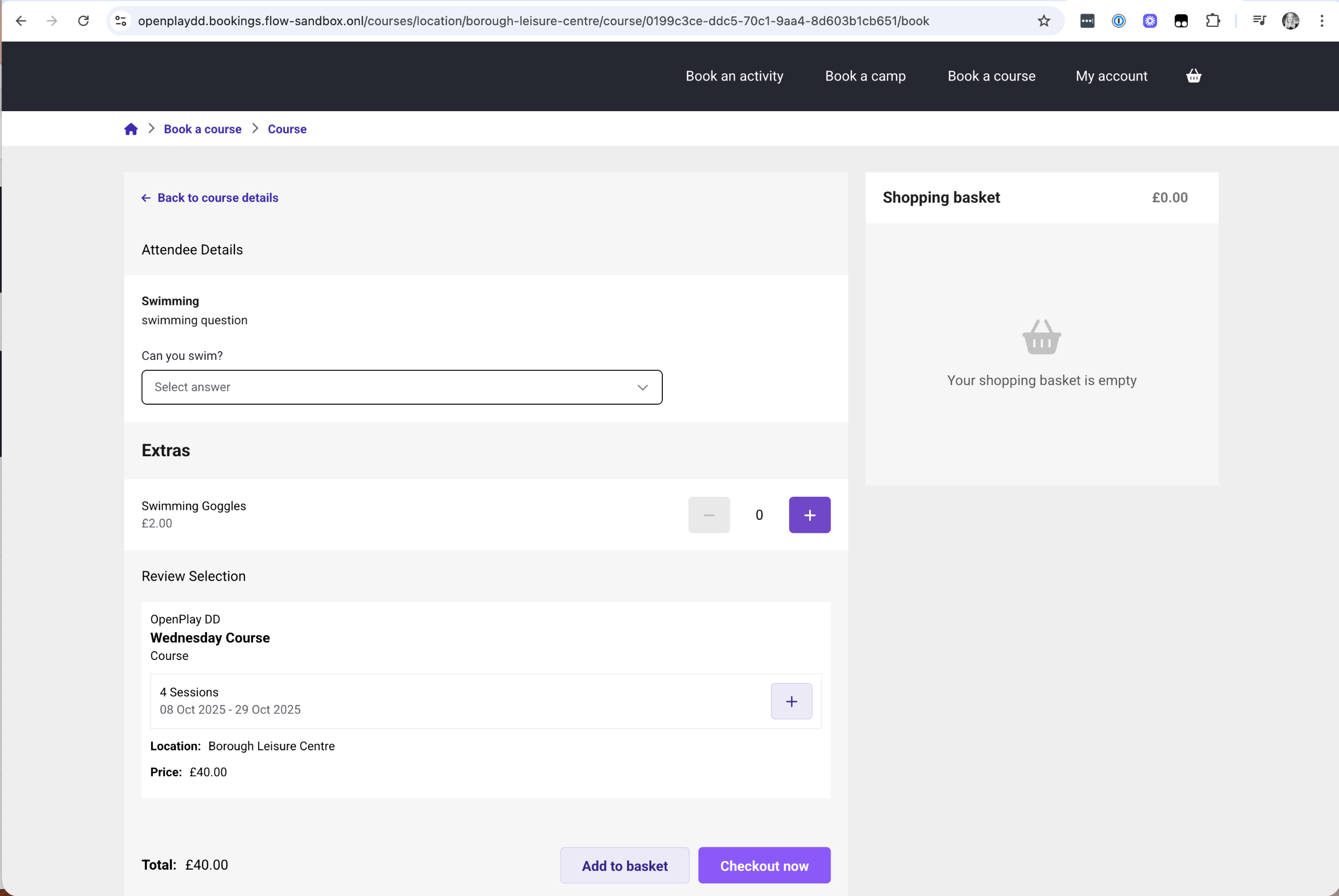
Task: Click the browser forward arrow
Action: click(52, 21)
